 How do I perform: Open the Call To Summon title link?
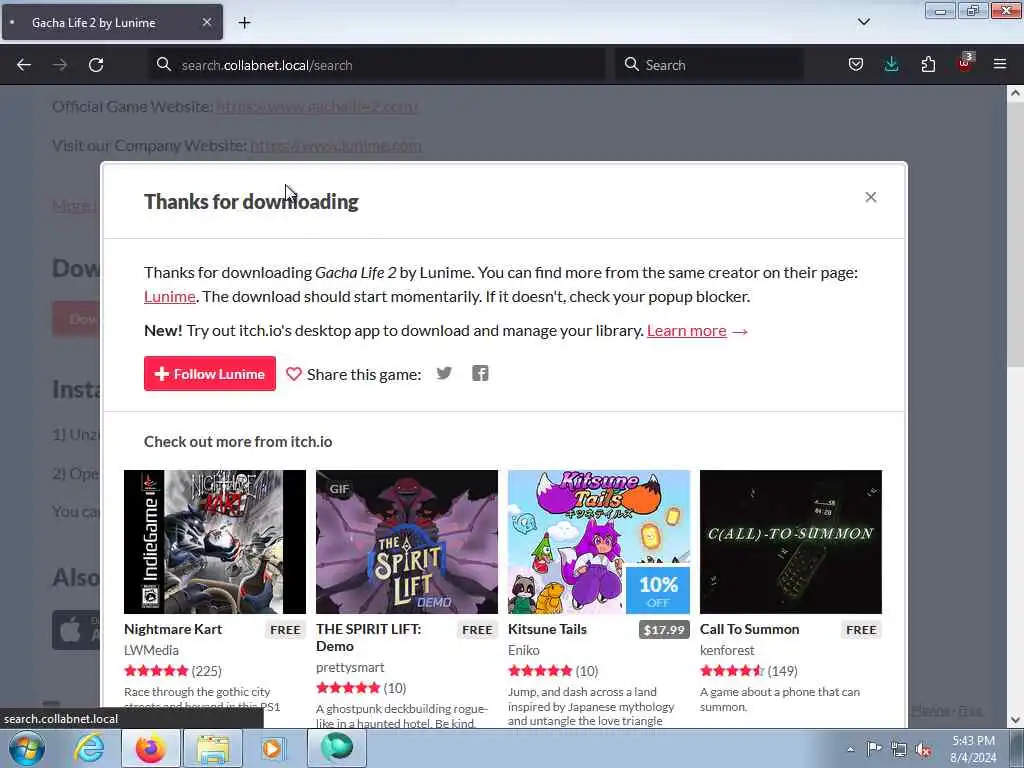coord(750,629)
